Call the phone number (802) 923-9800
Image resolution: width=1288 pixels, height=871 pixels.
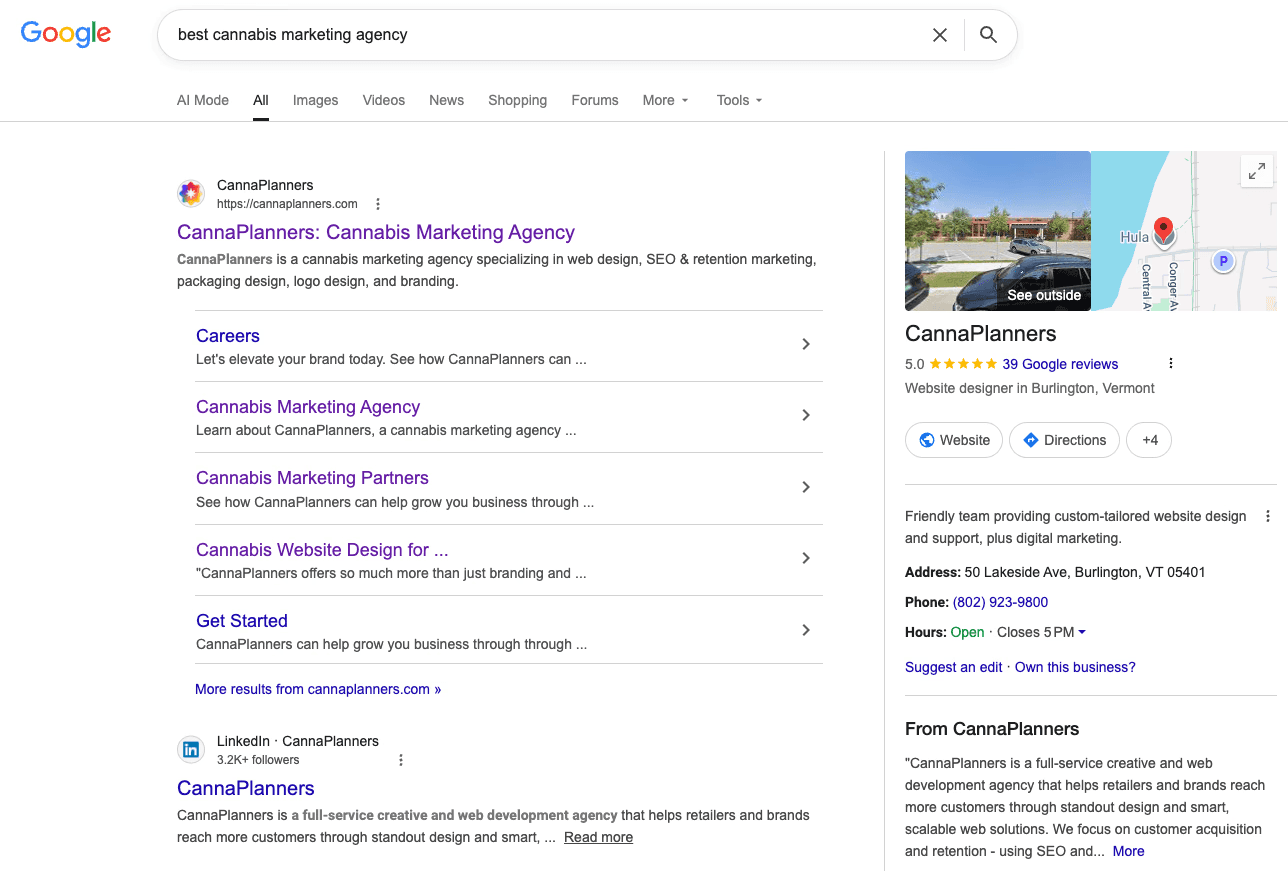tap(1000, 602)
